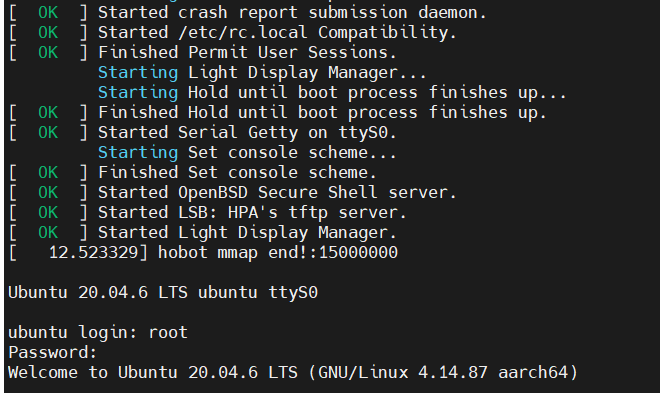The width and height of the screenshot is (660, 393).
Task: Click the blue Starting Light Display Manager line
Action: tap(262, 73)
